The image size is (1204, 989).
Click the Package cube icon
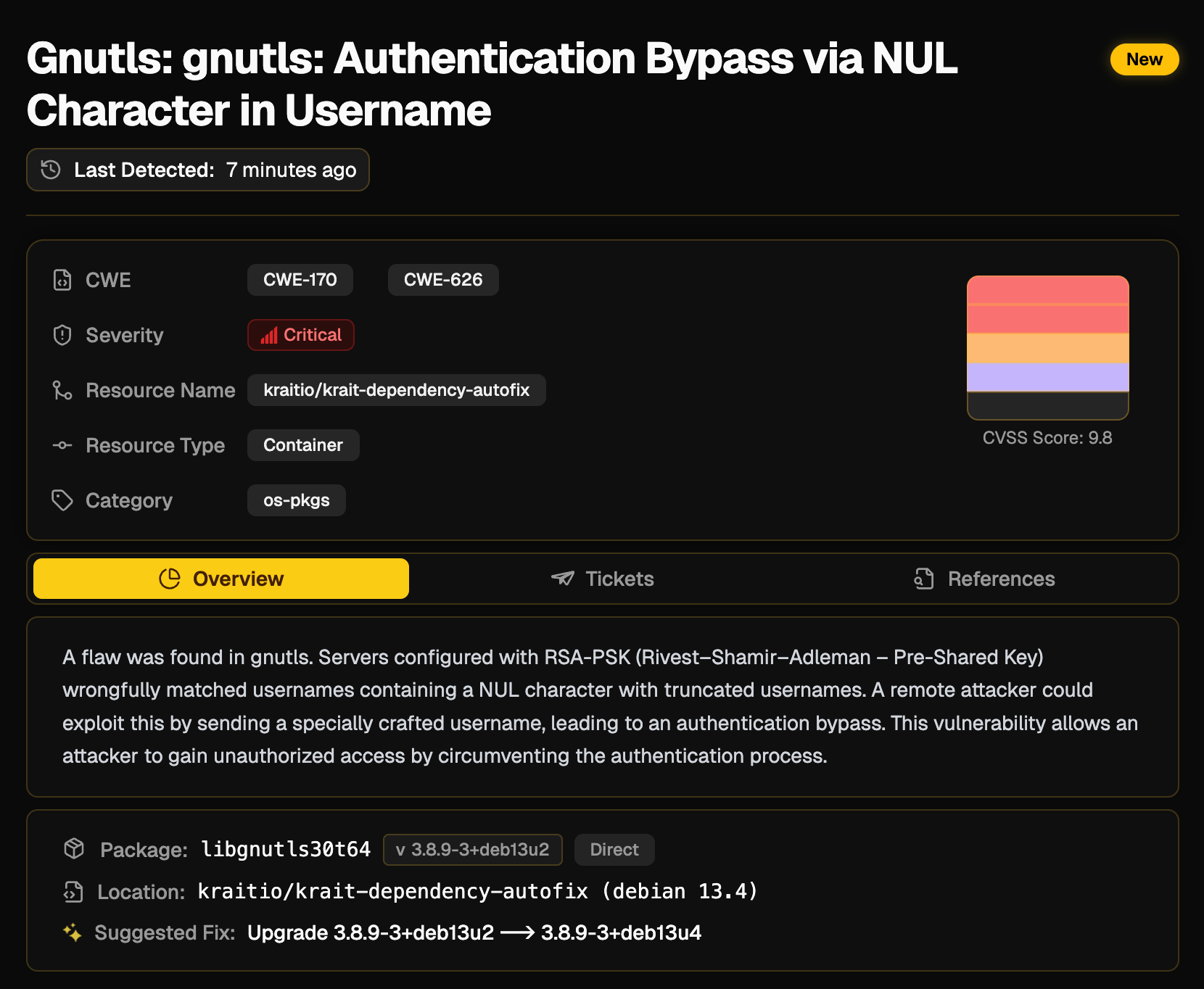pyautogui.click(x=74, y=848)
